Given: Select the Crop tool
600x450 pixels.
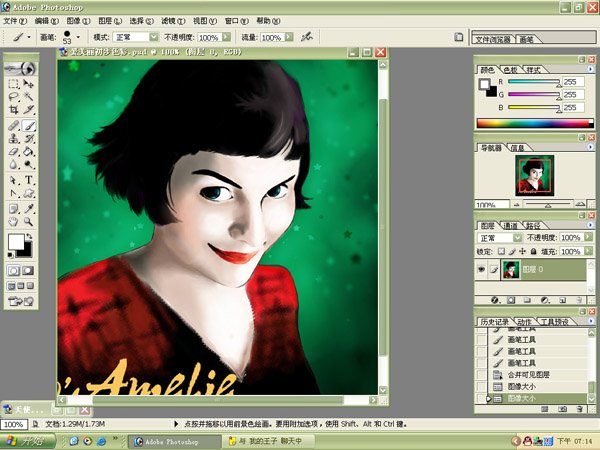Looking at the screenshot, I should click(x=14, y=109).
